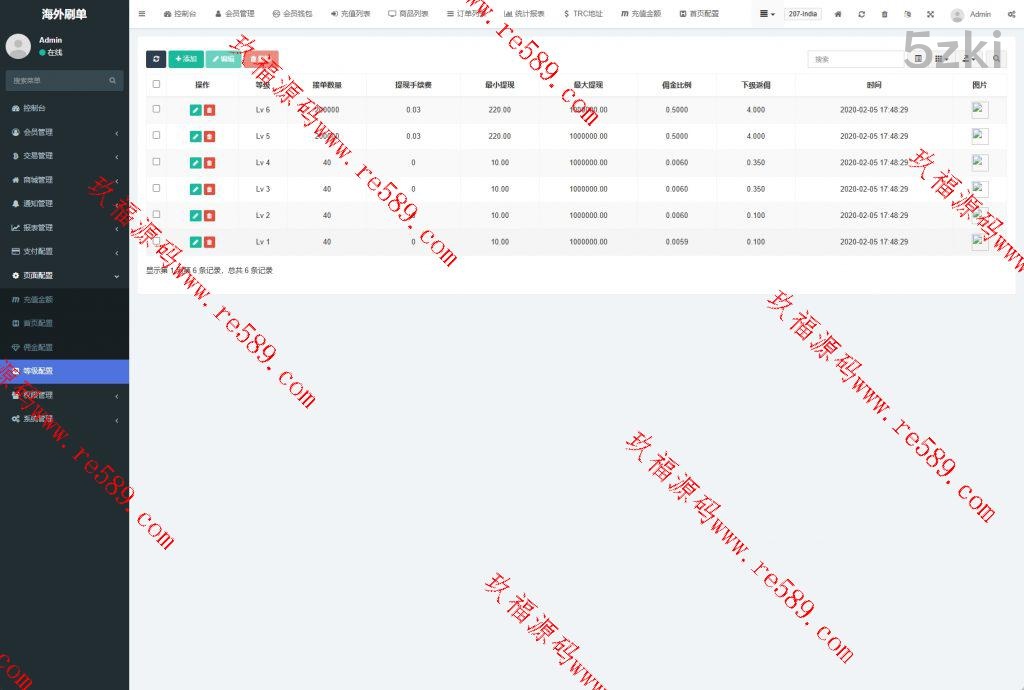Click the top bar refresh icon

point(861,14)
